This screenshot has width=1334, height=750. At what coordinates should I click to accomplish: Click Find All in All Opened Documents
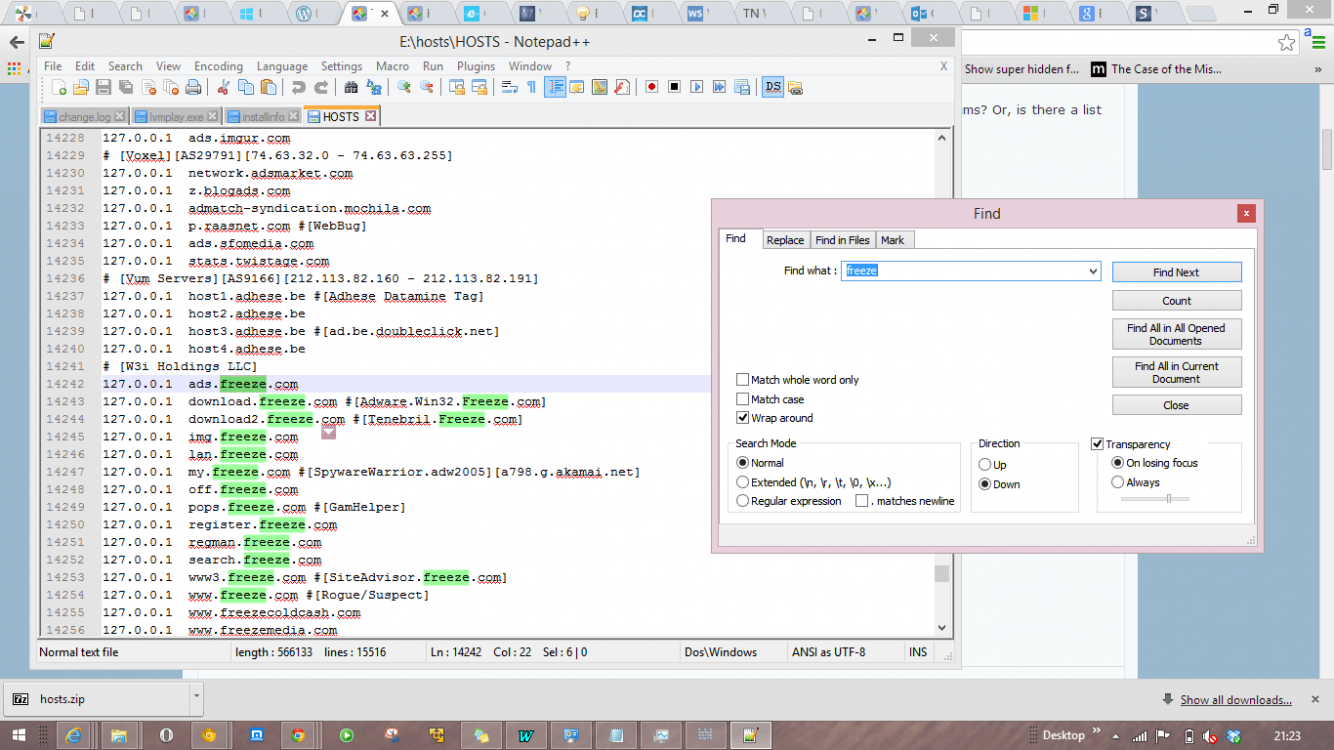pos(1176,334)
